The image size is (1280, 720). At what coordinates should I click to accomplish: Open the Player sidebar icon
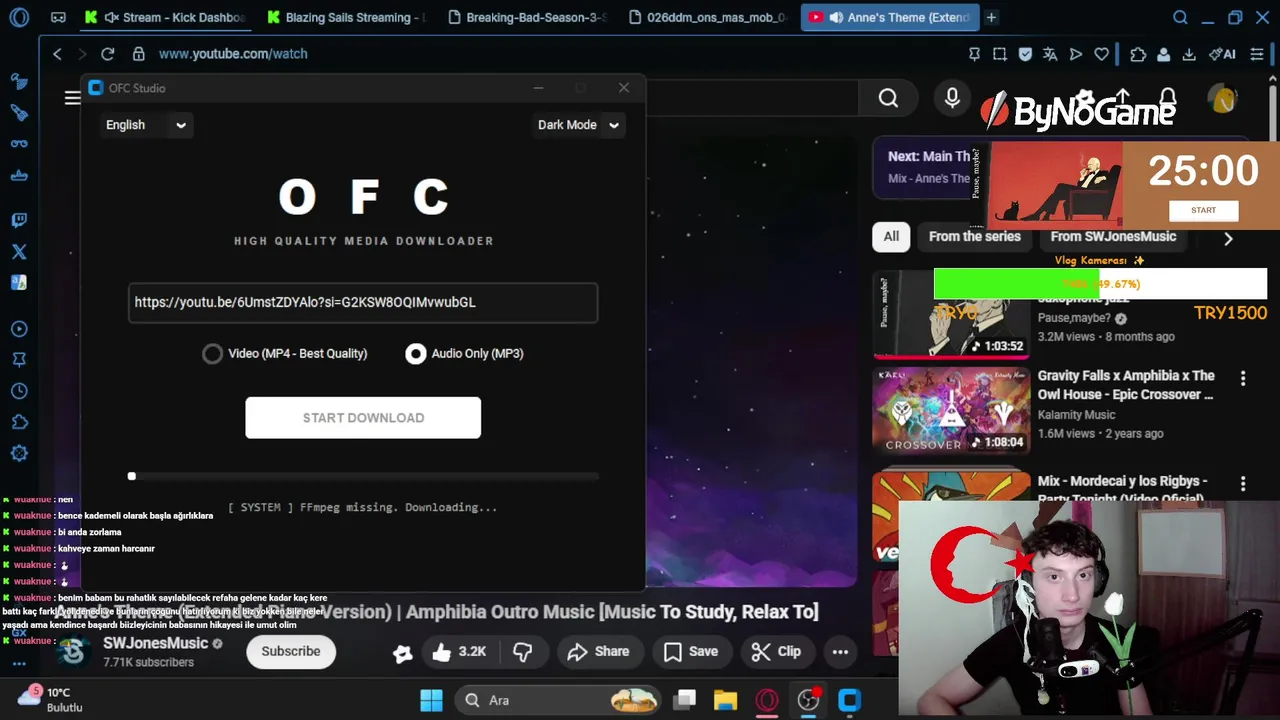tap(19, 329)
